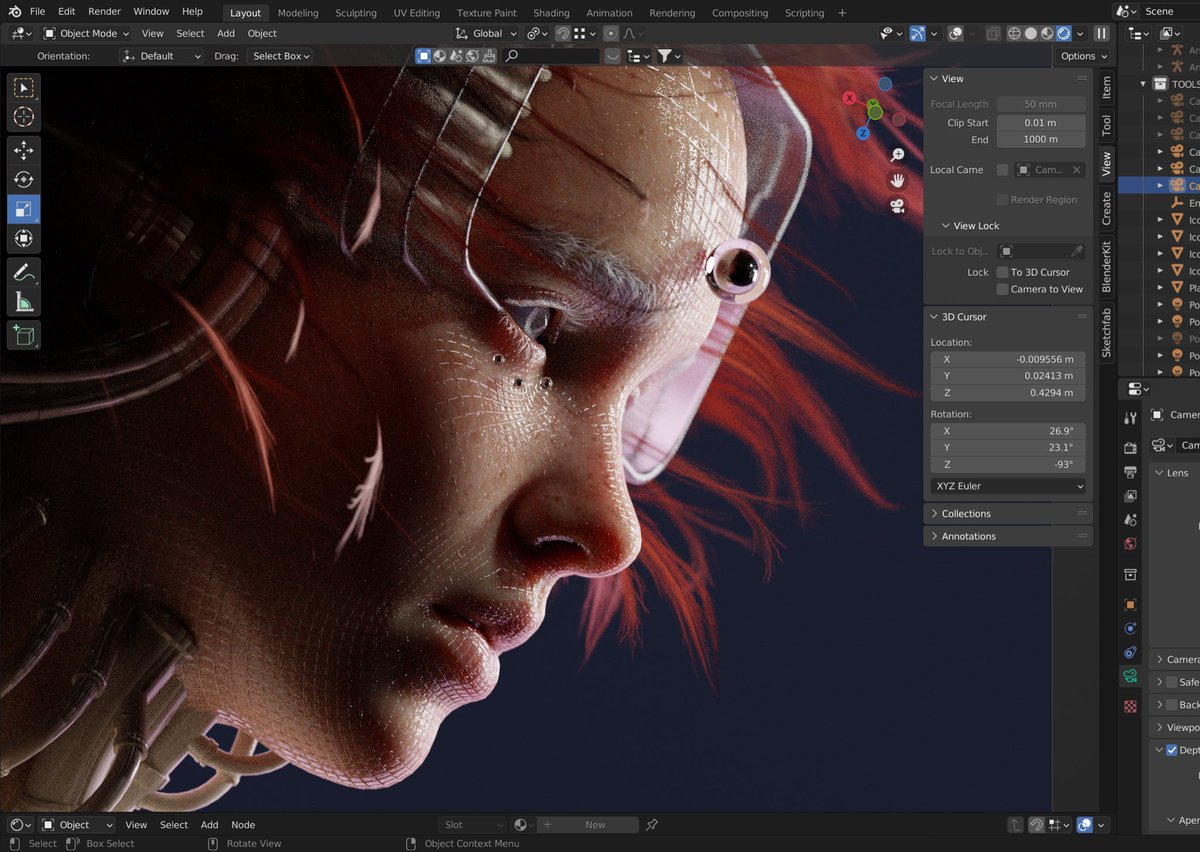
Task: Select the Move tool
Action: (24, 151)
